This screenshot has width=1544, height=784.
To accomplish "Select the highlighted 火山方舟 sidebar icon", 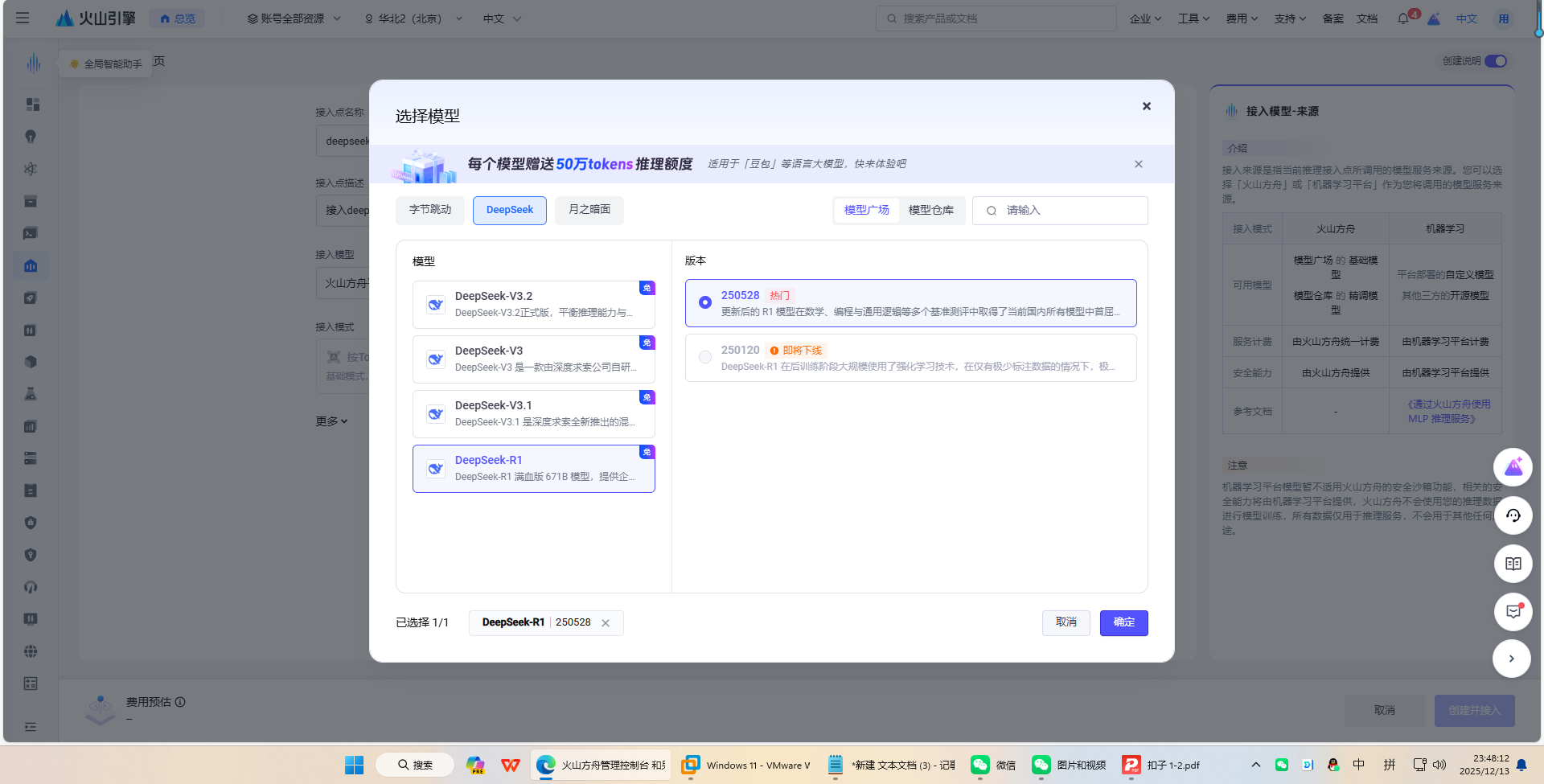I will pos(31,265).
